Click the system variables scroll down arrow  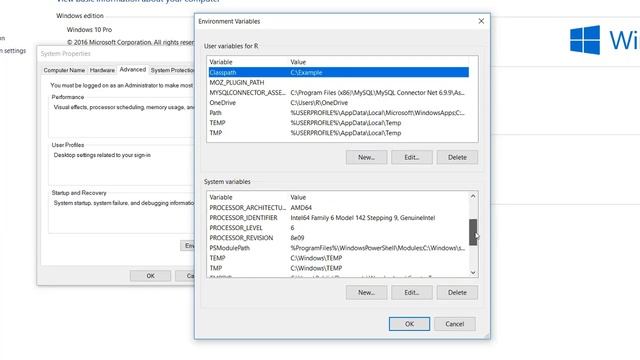coord(473,272)
